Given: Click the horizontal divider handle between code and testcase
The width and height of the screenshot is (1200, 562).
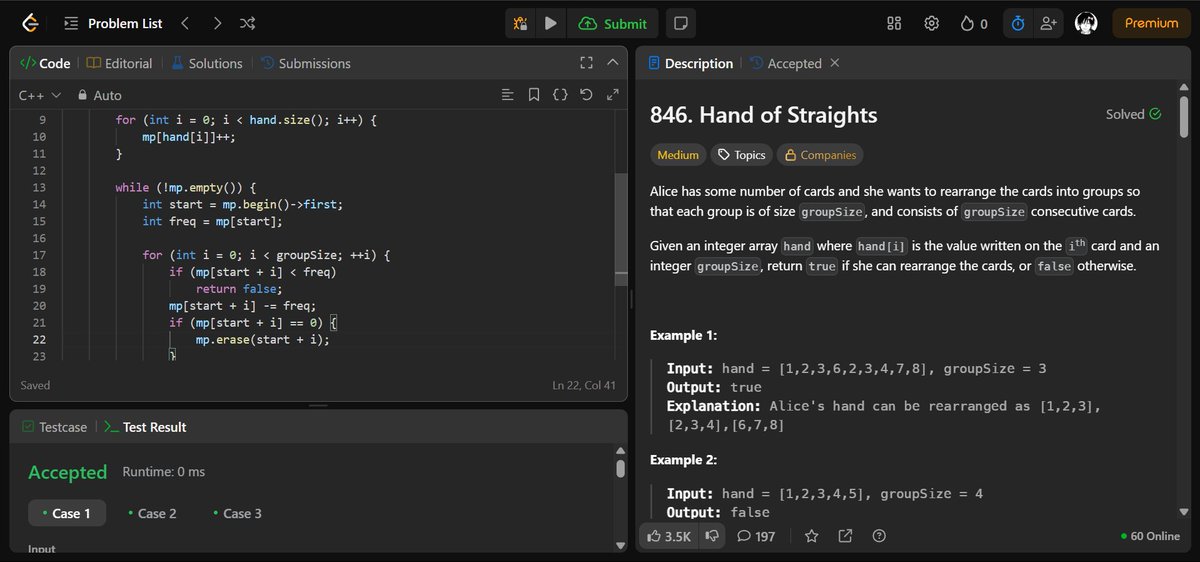Looking at the screenshot, I should click(318, 405).
